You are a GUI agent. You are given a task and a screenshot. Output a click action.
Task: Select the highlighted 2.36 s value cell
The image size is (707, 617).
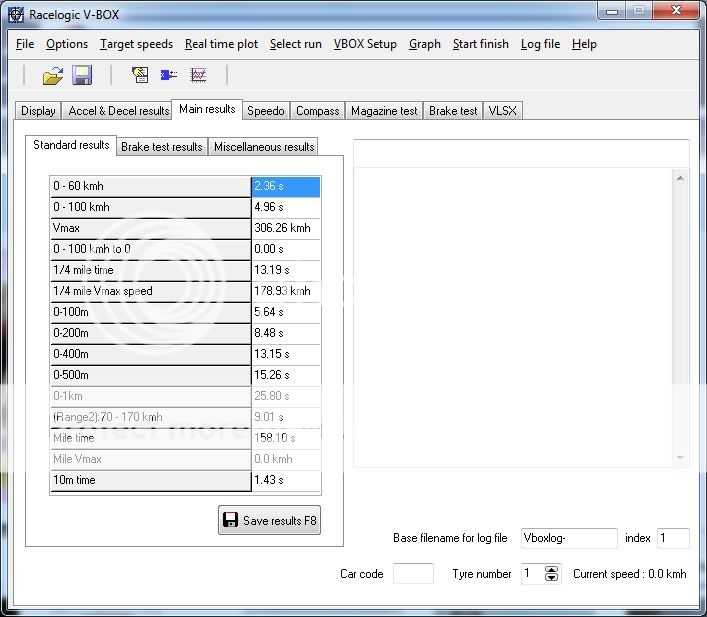[x=286, y=186]
